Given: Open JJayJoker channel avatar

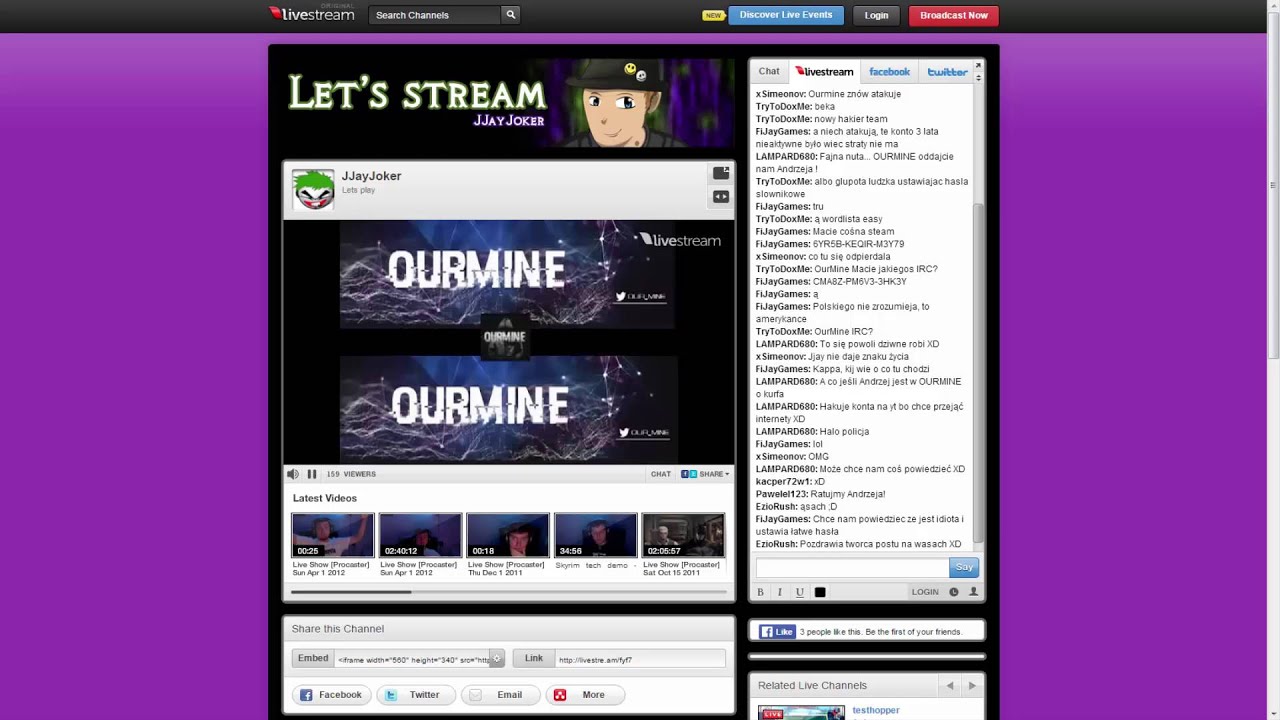Looking at the screenshot, I should 313,189.
